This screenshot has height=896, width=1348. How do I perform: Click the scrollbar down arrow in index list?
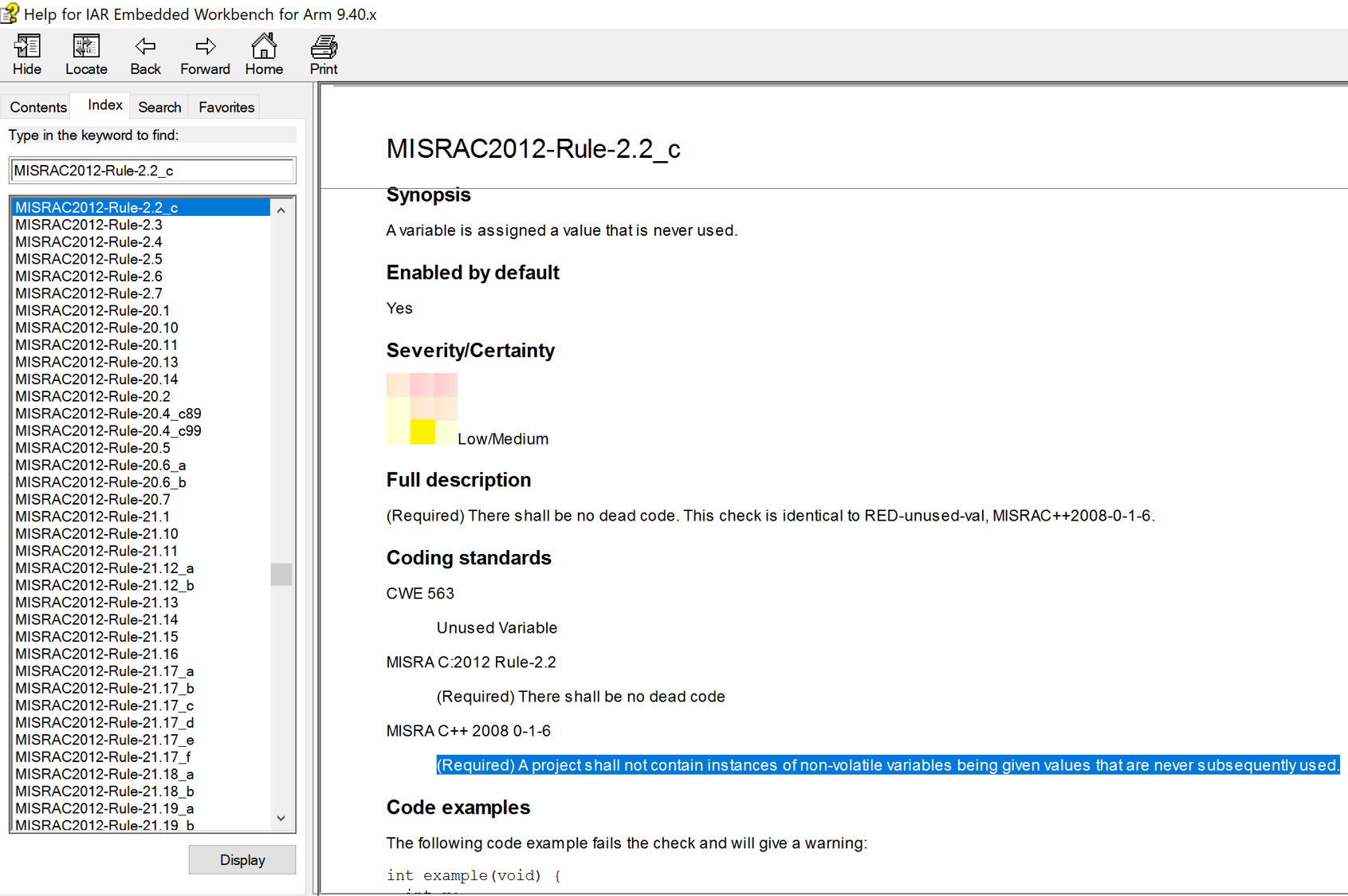click(x=281, y=818)
